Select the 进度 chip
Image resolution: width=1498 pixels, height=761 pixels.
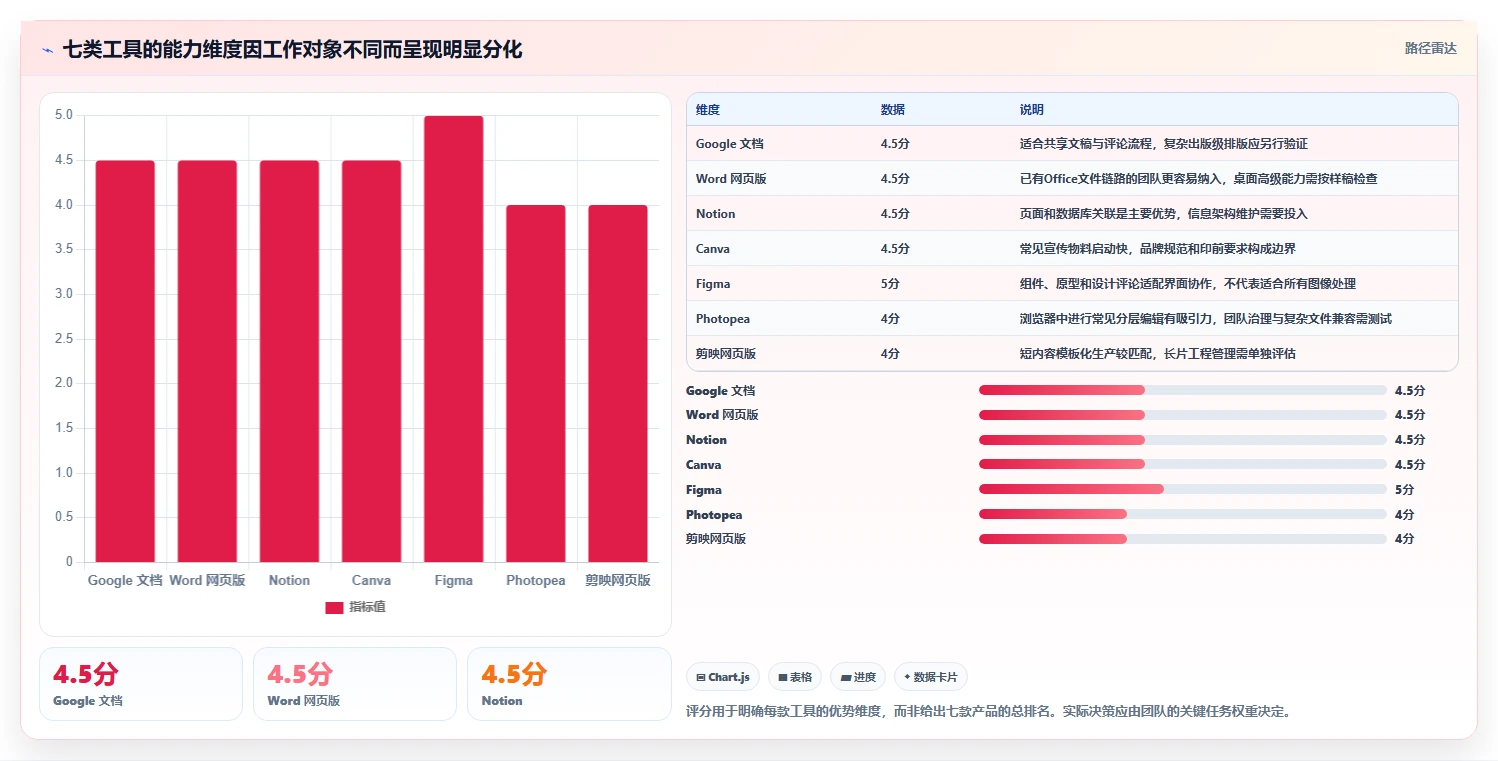(x=858, y=677)
